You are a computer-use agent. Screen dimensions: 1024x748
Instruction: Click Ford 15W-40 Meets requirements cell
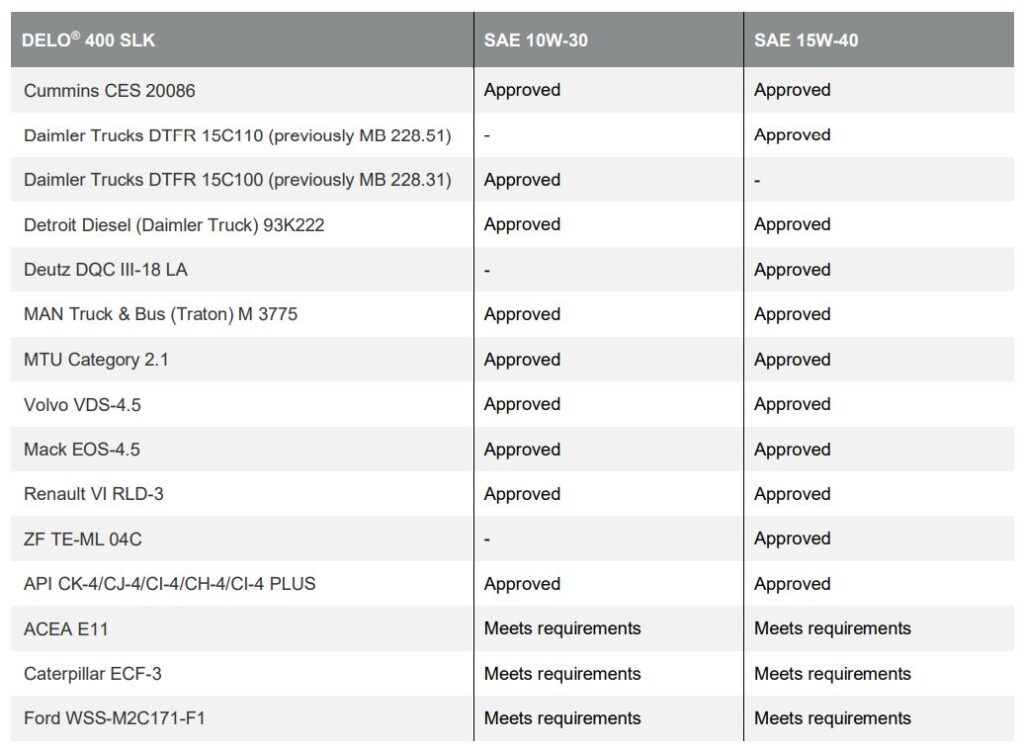(832, 718)
